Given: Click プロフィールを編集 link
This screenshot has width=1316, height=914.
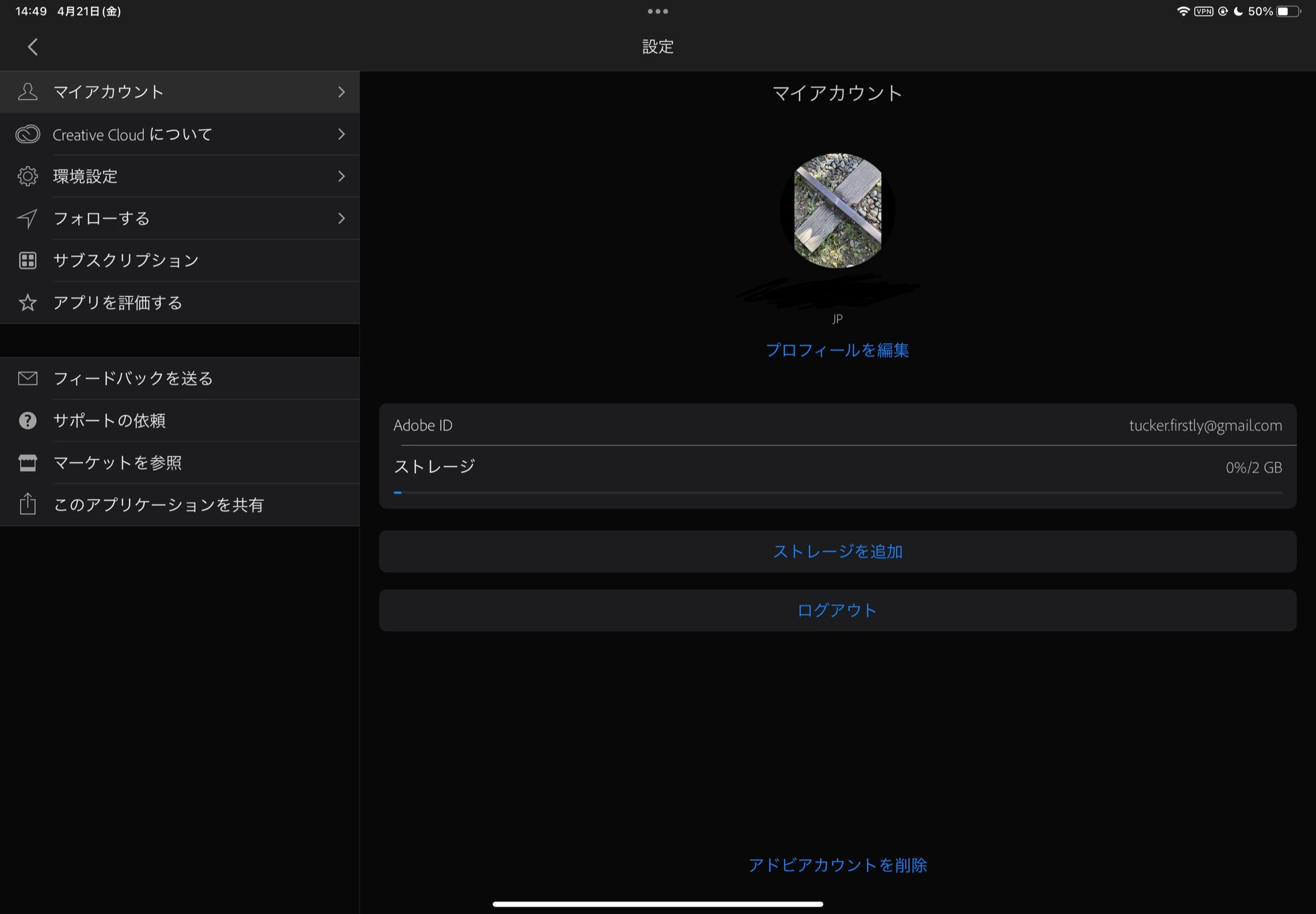Looking at the screenshot, I should pos(837,350).
